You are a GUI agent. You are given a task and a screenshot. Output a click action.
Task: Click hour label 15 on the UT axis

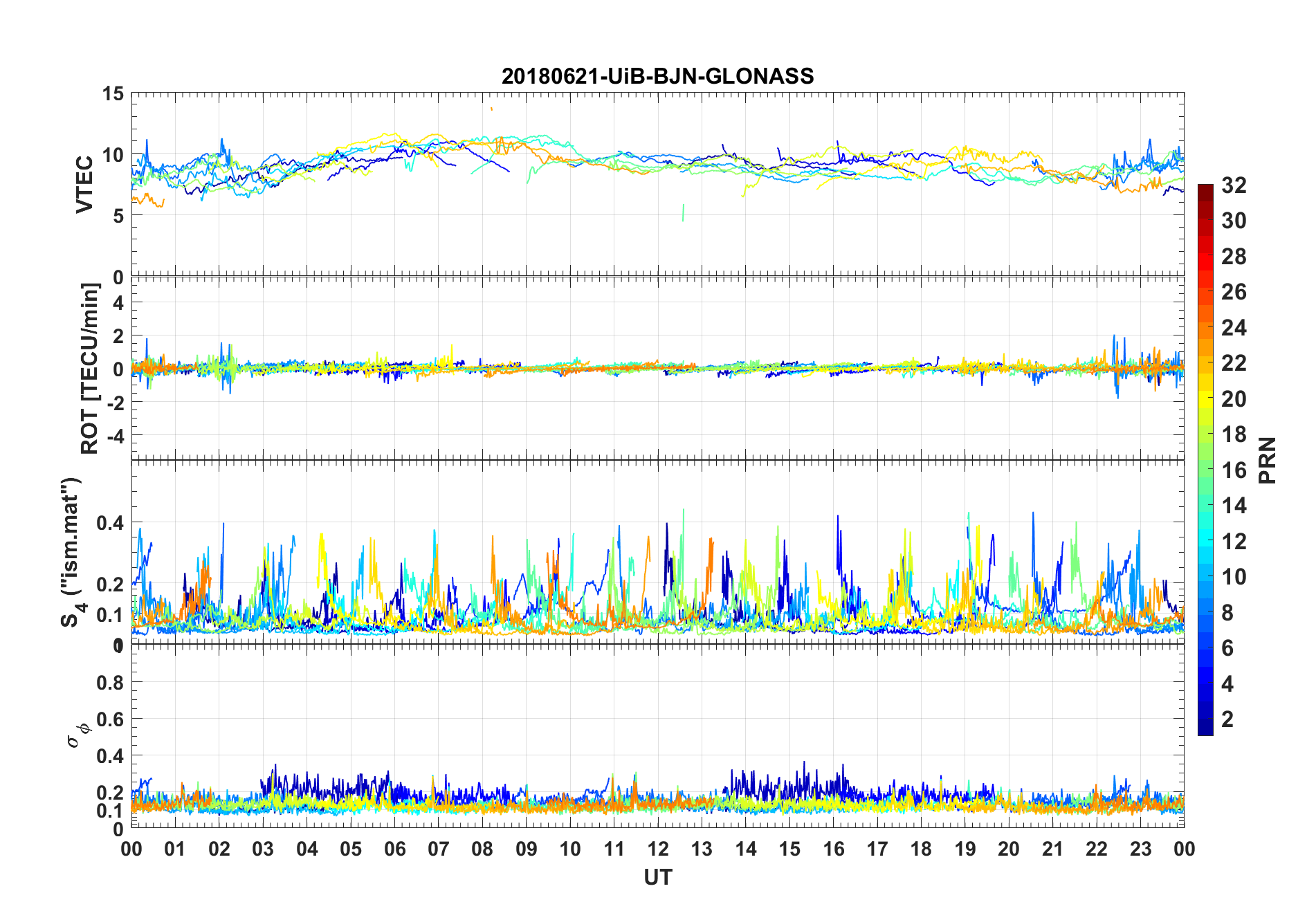coord(789,849)
